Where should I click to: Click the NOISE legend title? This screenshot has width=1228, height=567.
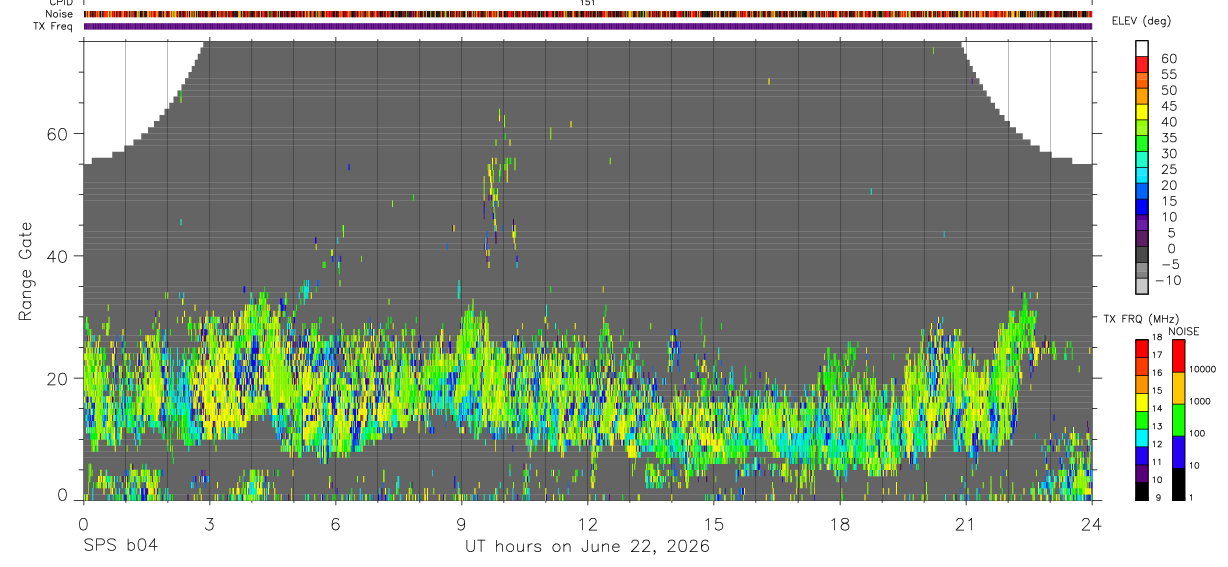click(1183, 331)
